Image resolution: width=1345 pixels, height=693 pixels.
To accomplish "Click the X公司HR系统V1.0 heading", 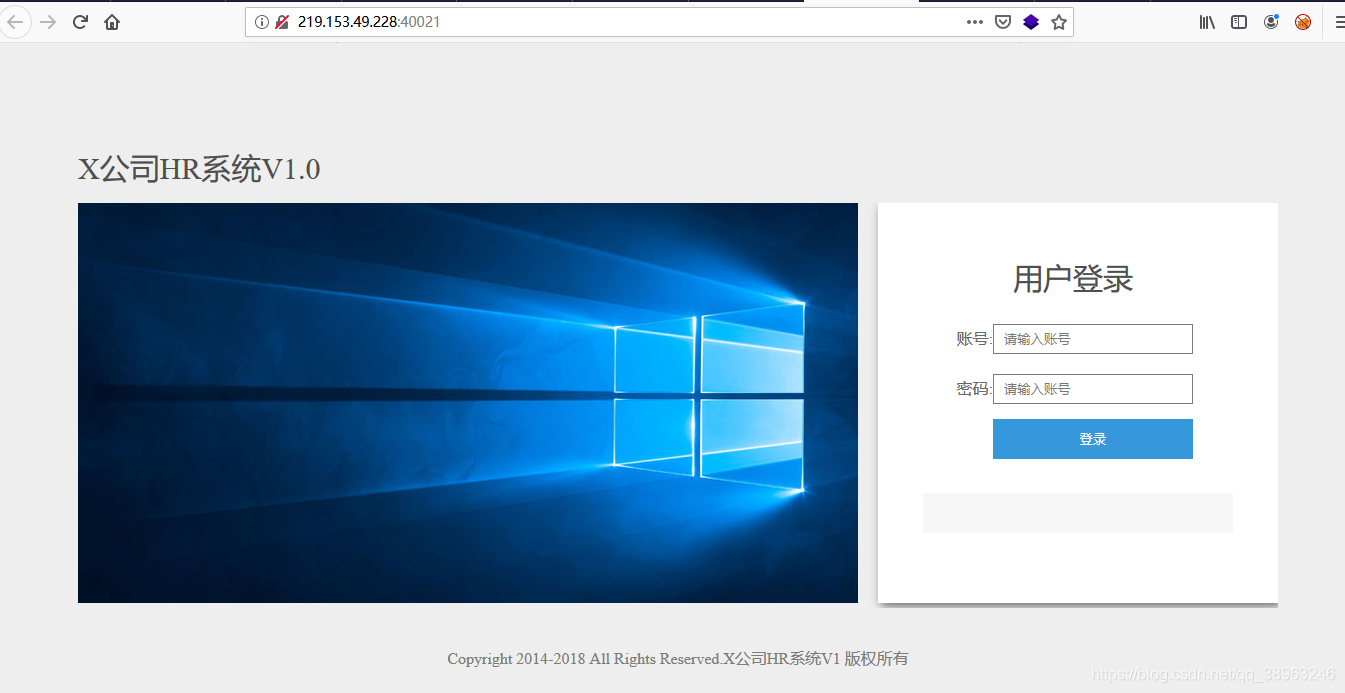I will click(x=199, y=170).
